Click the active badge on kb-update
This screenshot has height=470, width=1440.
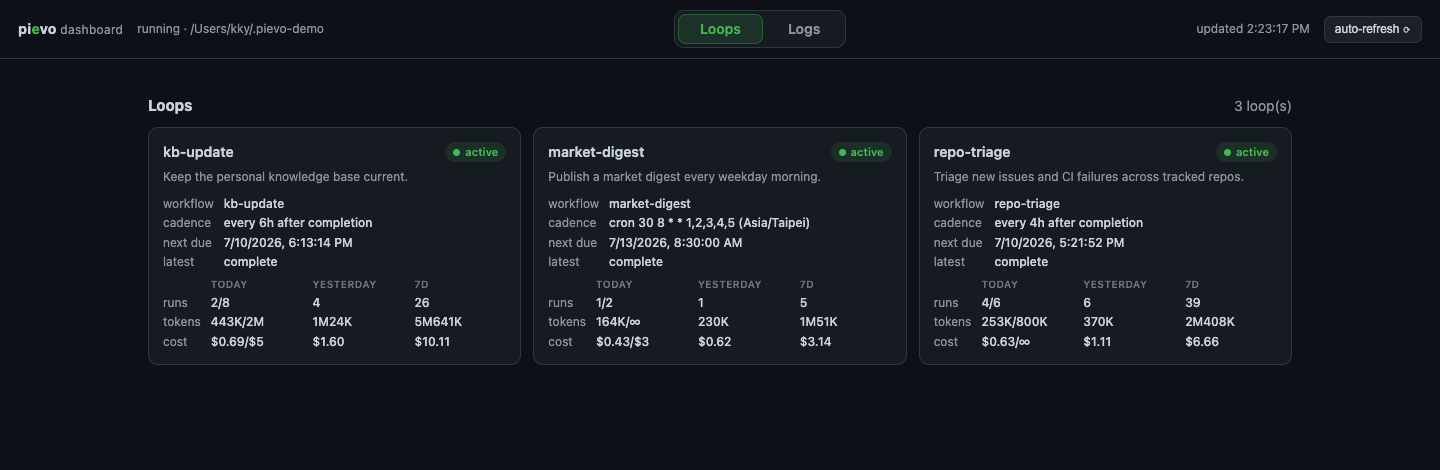(x=476, y=152)
